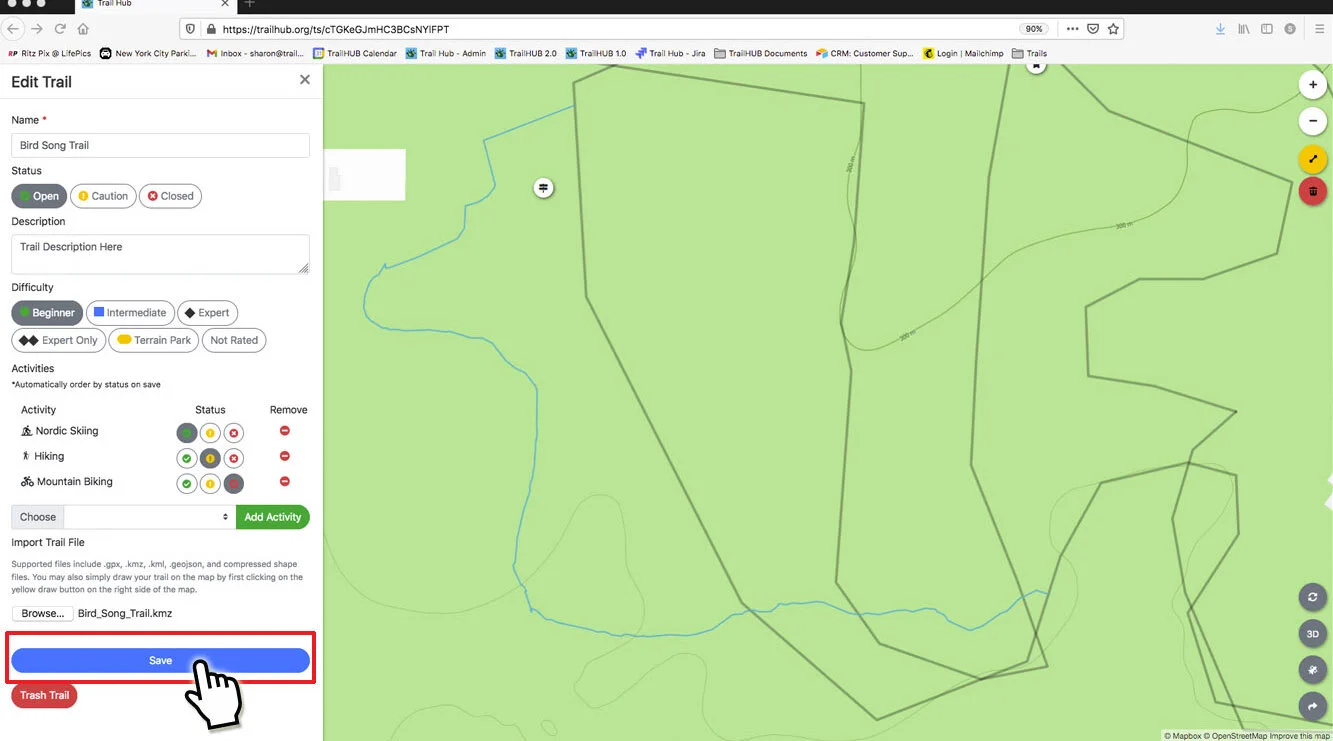This screenshot has width=1333, height=741.
Task: Open the Trails bookmarks folder
Action: click(x=1030, y=53)
